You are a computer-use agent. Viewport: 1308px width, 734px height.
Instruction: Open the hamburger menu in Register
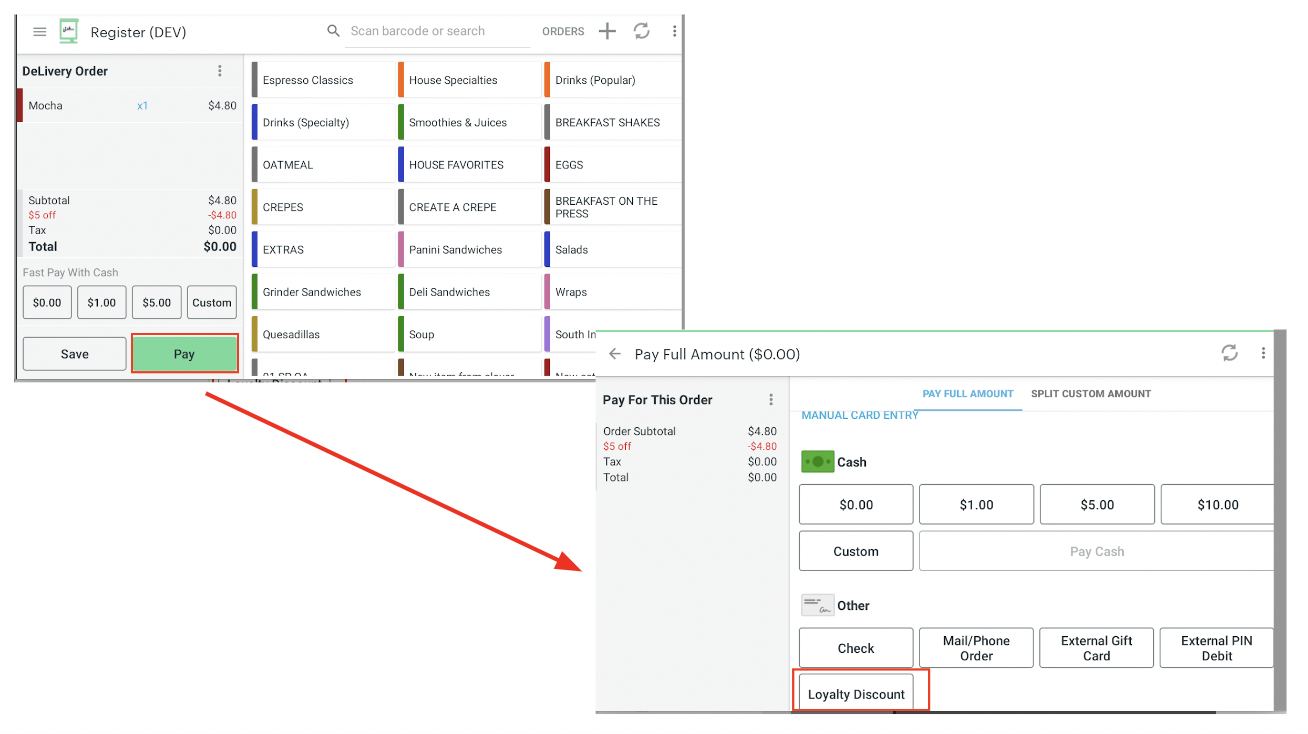40,32
